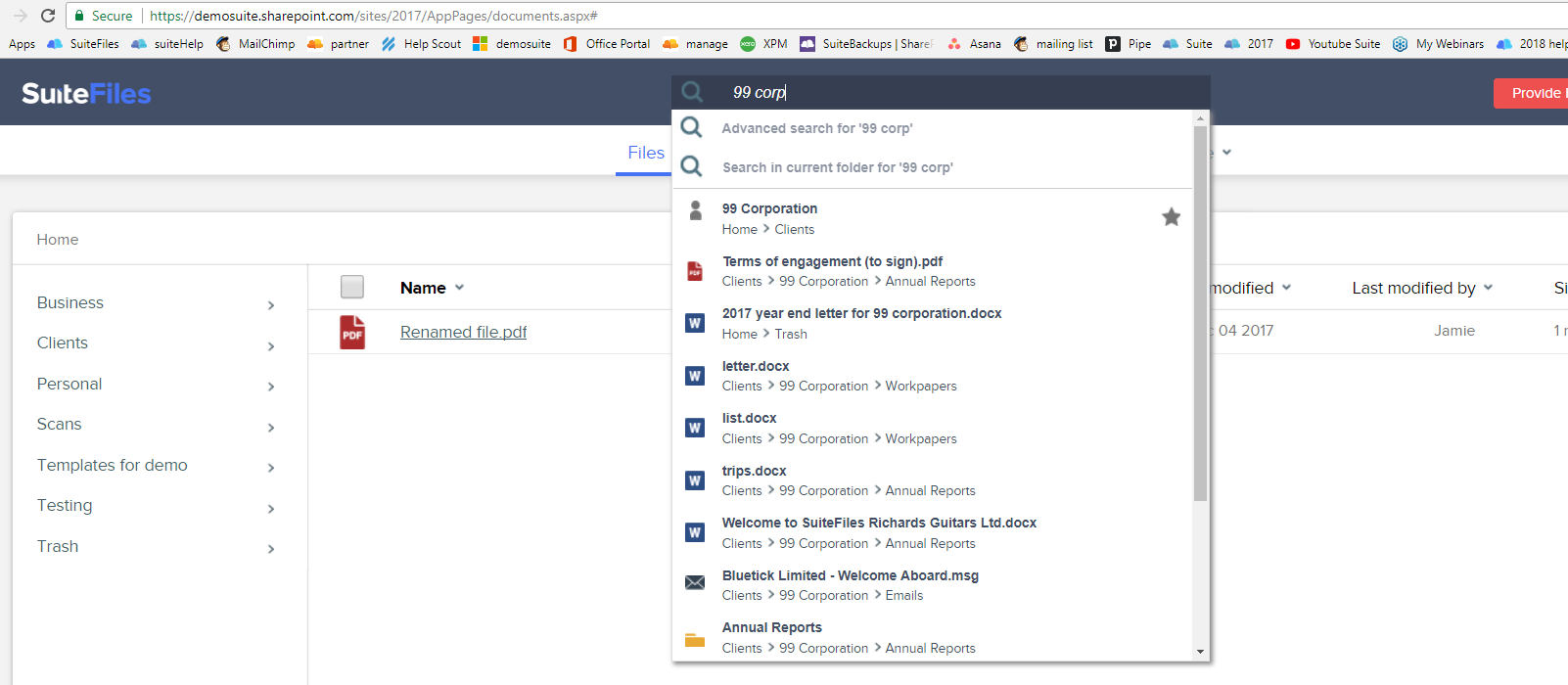Open 2017 year end letter result
This screenshot has height=685, width=1568.
click(862, 313)
